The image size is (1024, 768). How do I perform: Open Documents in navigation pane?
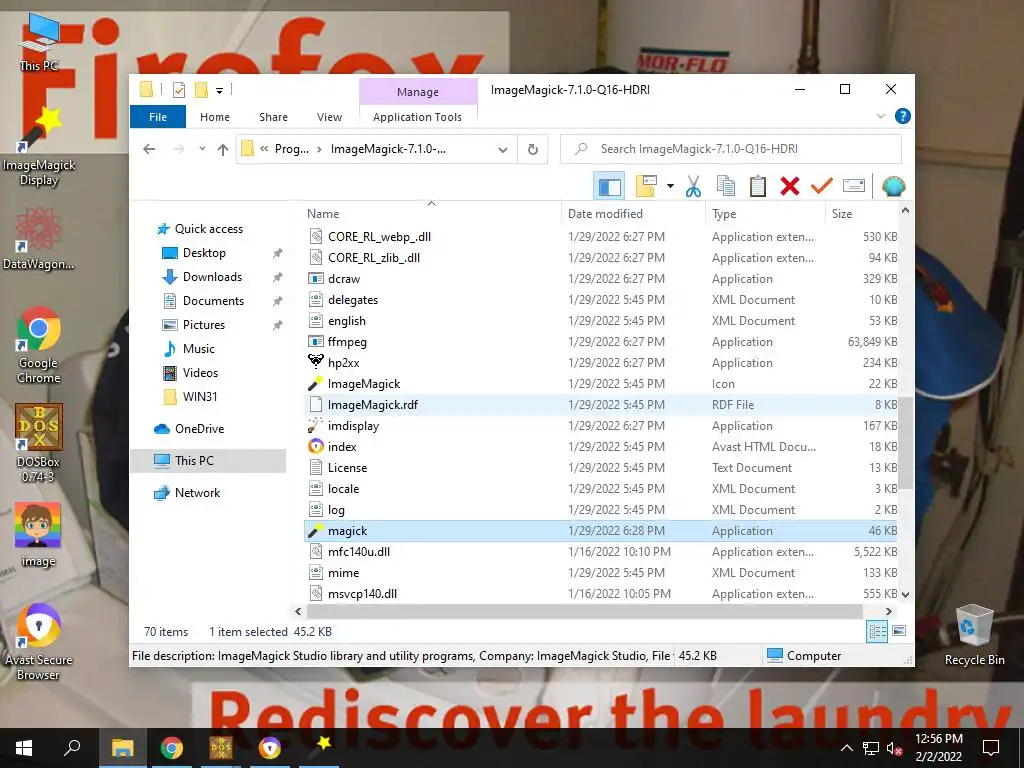coord(213,301)
